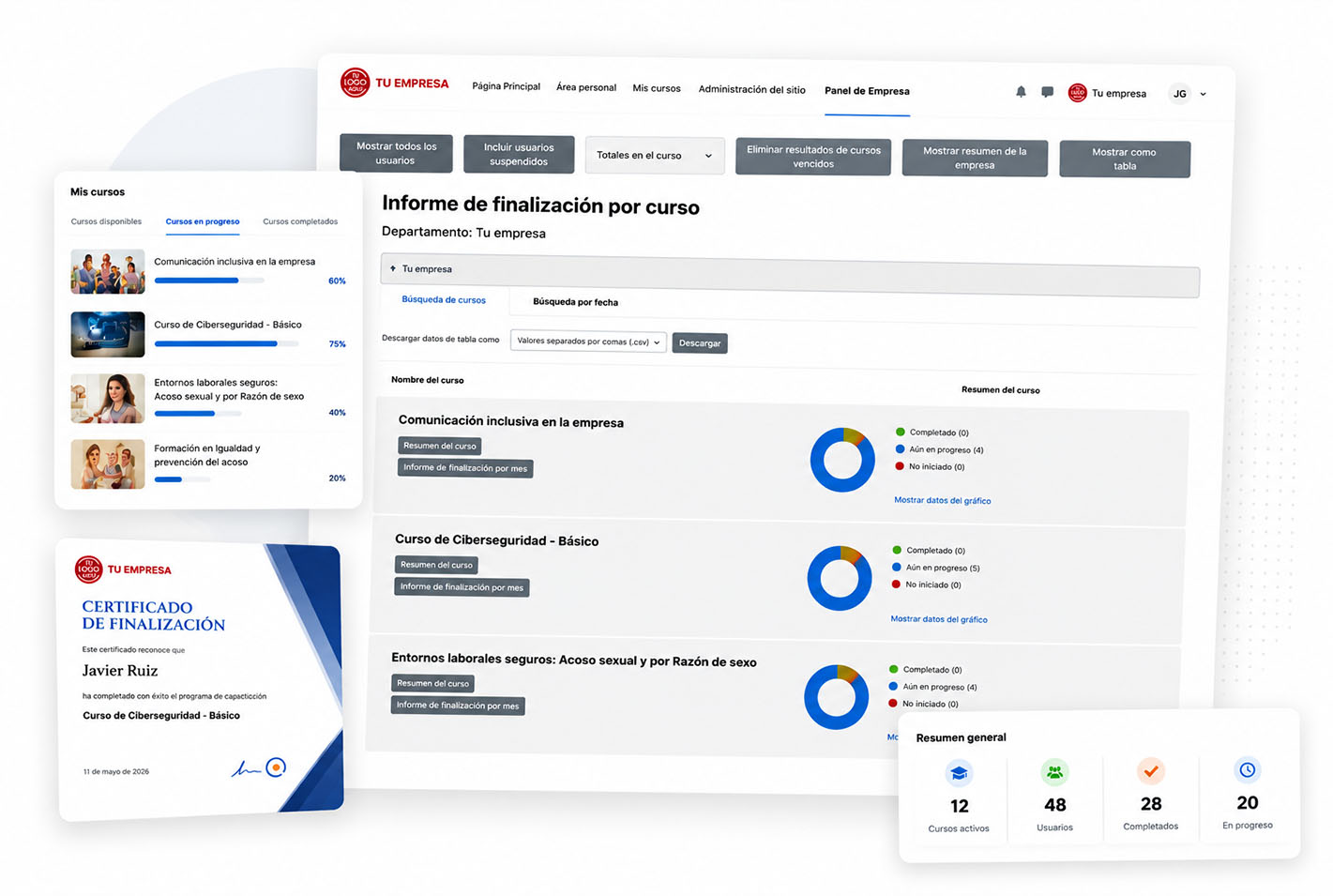Toggle Completado legend under Entornos laborales seguros
The height and width of the screenshot is (896, 1333).
tap(925, 670)
